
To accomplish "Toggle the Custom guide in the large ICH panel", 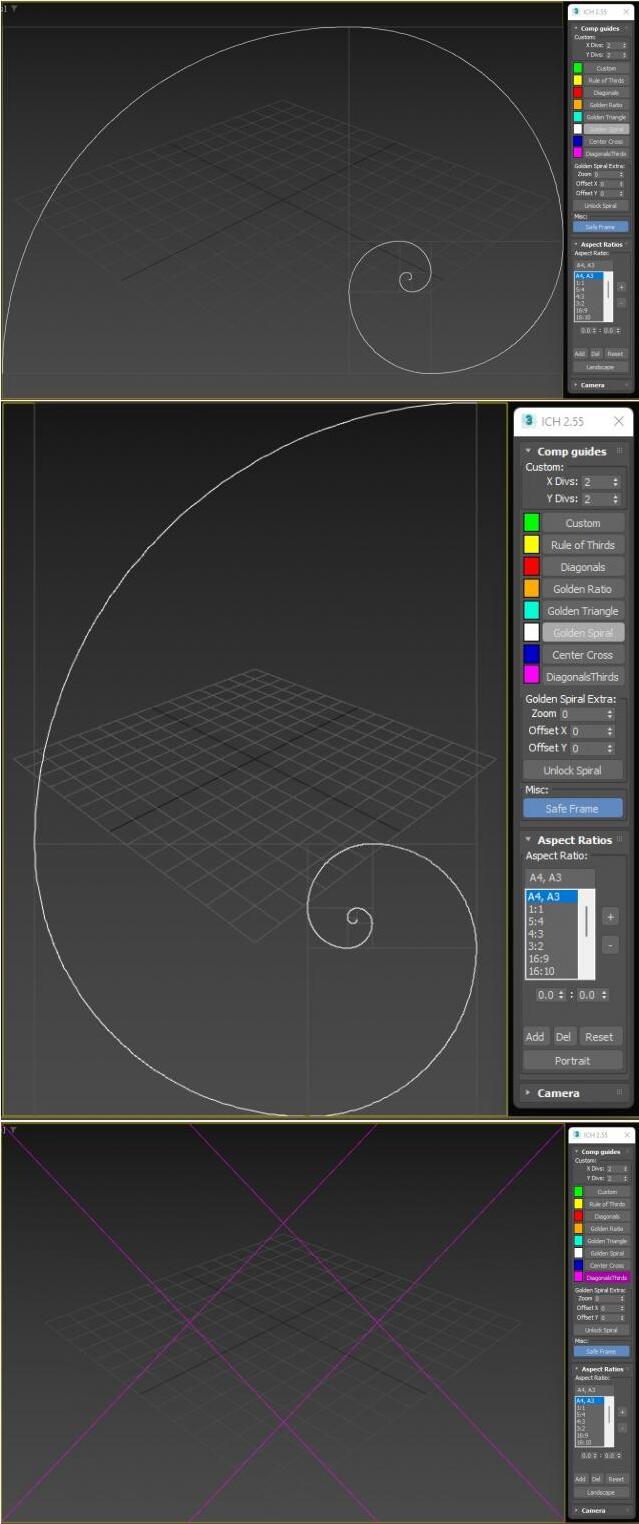I will pyautogui.click(x=583, y=522).
